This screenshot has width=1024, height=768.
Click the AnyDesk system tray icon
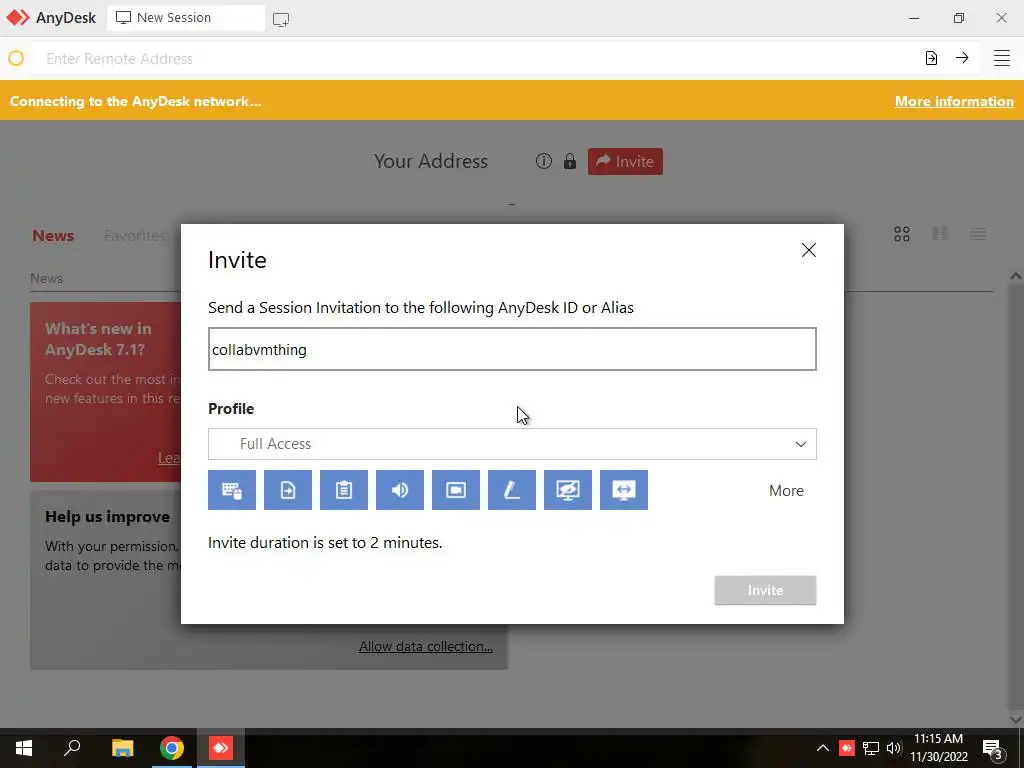point(846,748)
